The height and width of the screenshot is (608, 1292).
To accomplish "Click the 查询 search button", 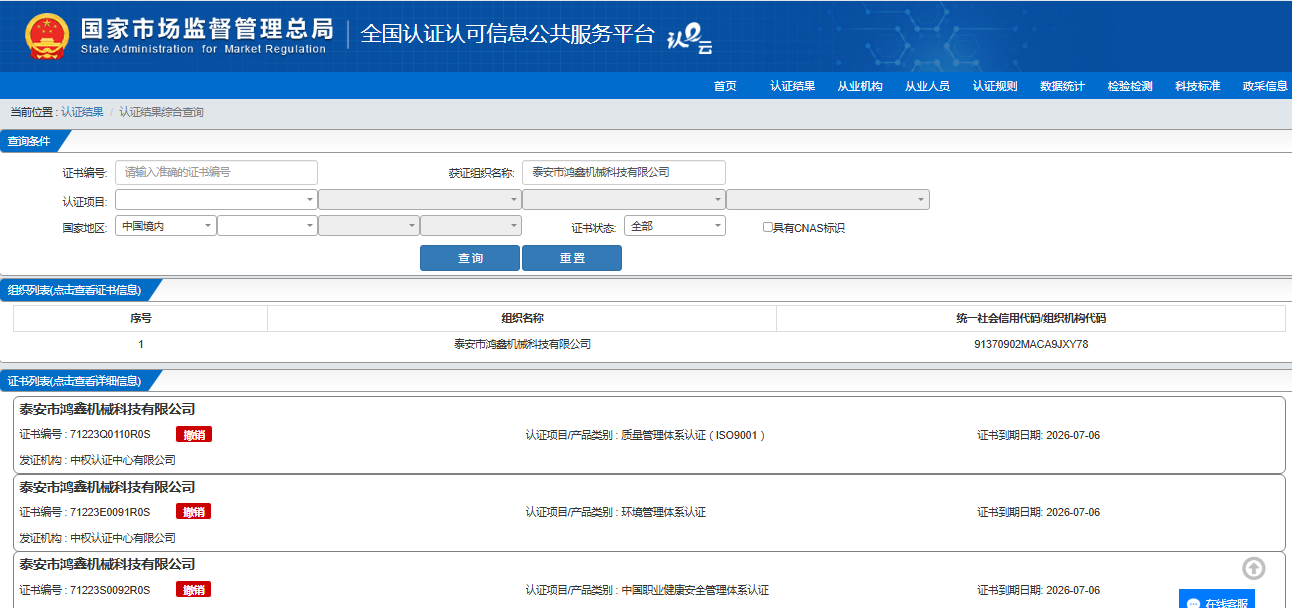I will click(x=470, y=258).
